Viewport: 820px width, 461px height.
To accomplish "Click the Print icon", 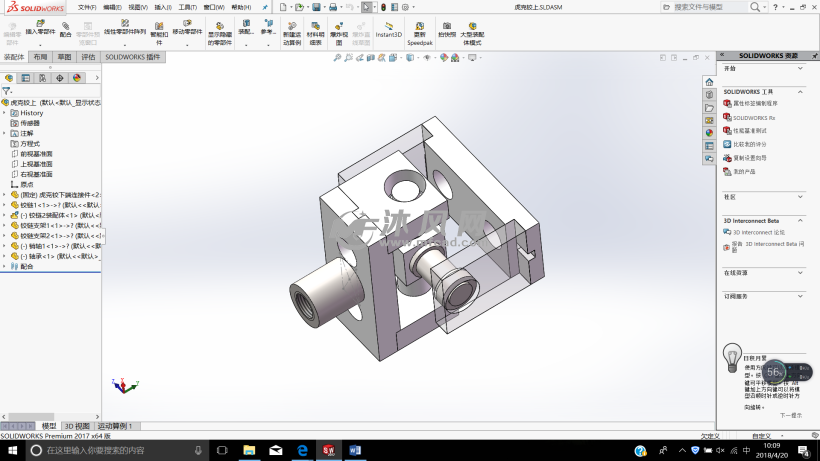I will (x=333, y=7).
